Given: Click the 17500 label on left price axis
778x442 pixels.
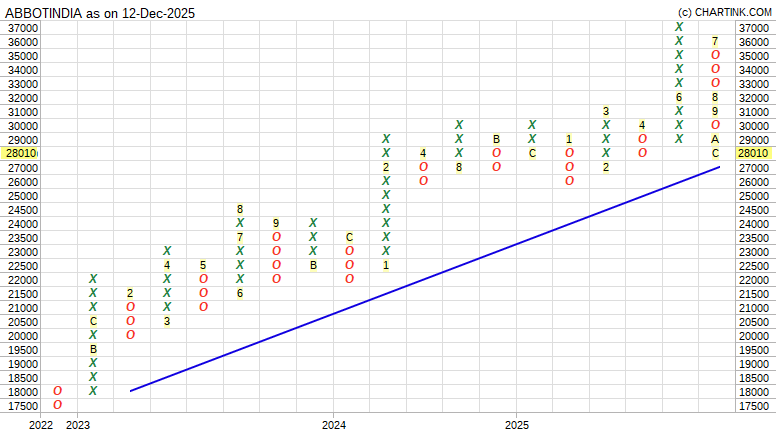Looking at the screenshot, I should click(22, 406).
